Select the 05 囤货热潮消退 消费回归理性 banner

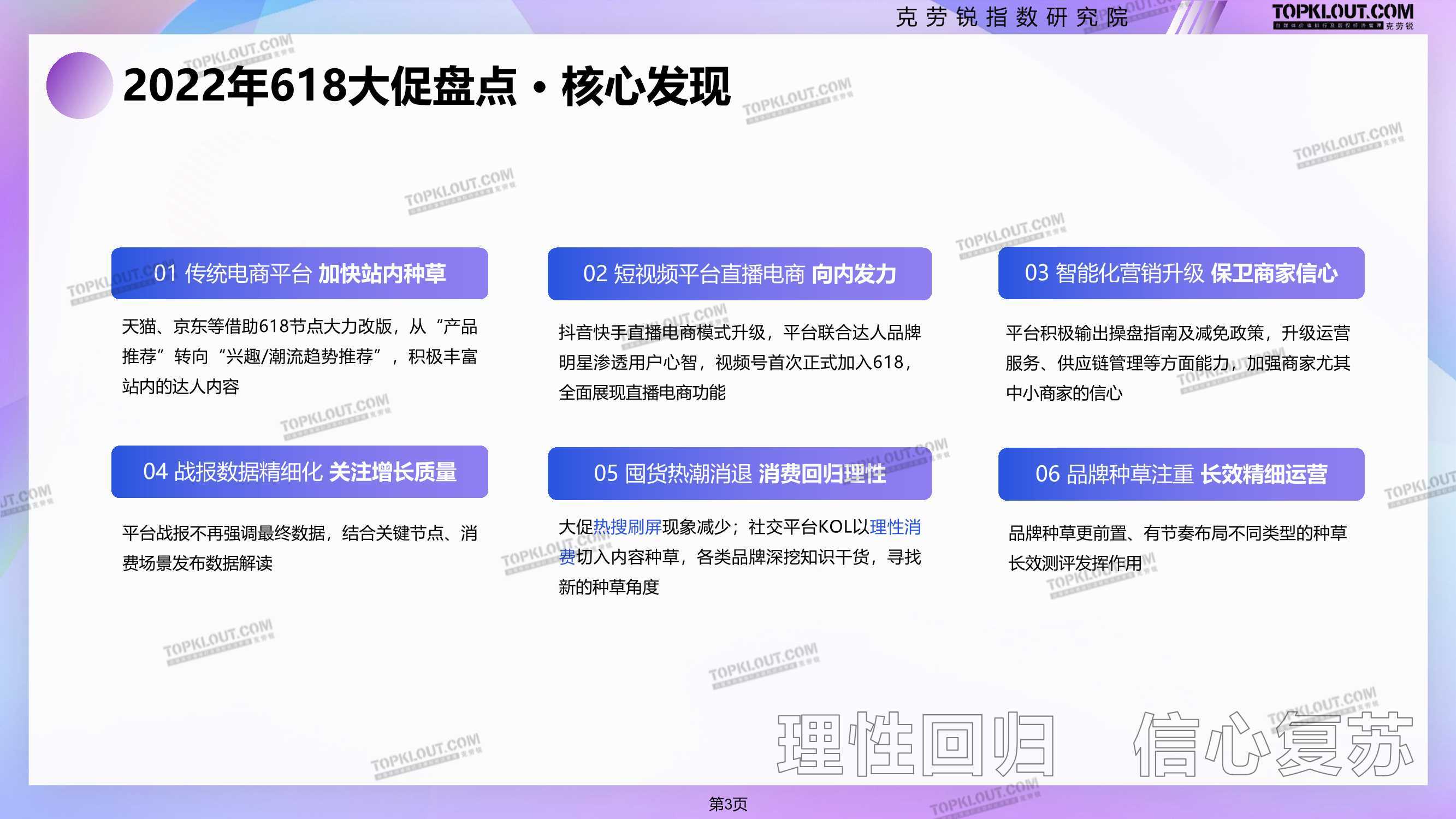pyautogui.click(x=739, y=473)
